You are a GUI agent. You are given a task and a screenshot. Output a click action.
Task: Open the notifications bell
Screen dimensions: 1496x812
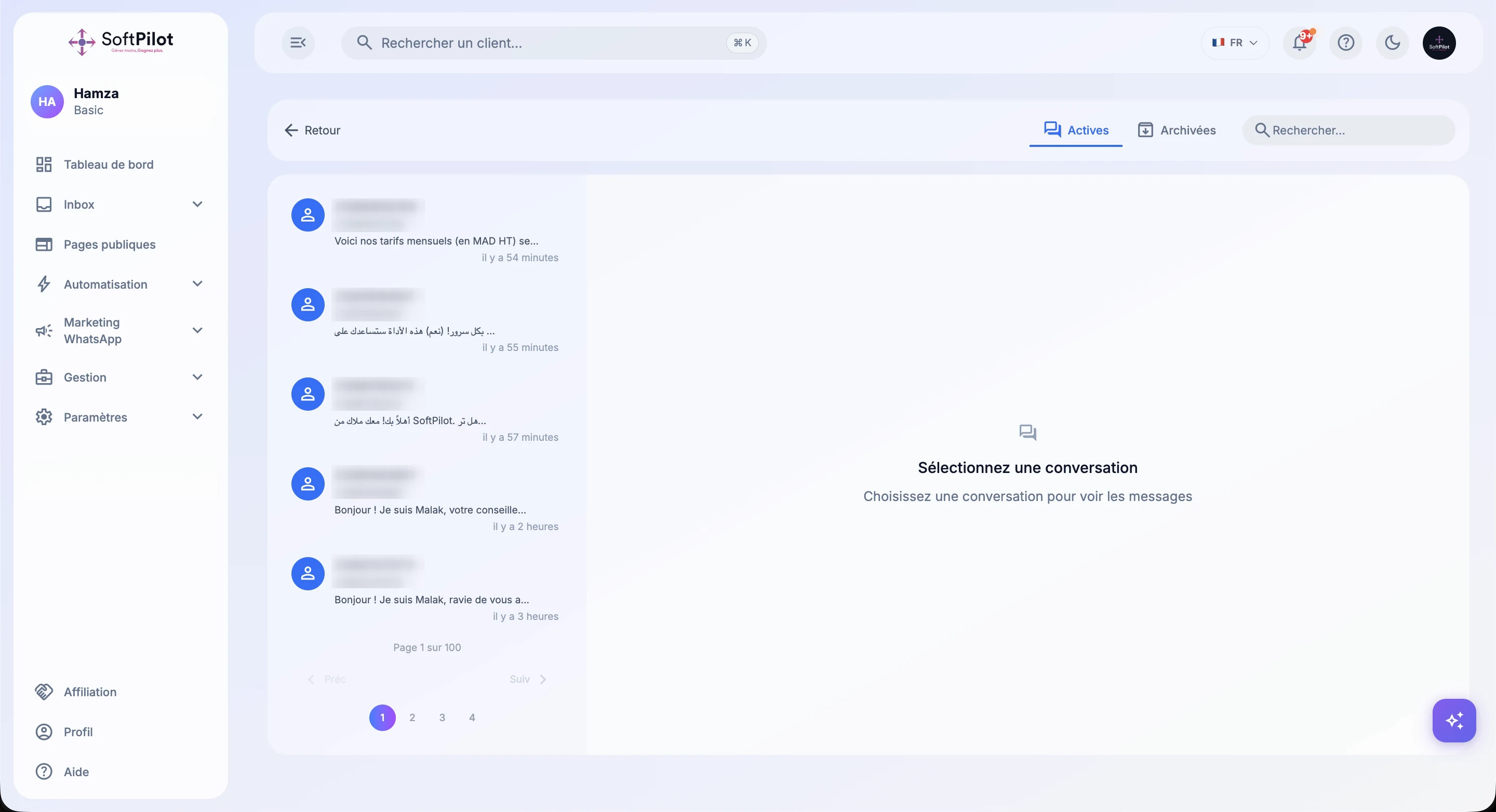(x=1300, y=43)
